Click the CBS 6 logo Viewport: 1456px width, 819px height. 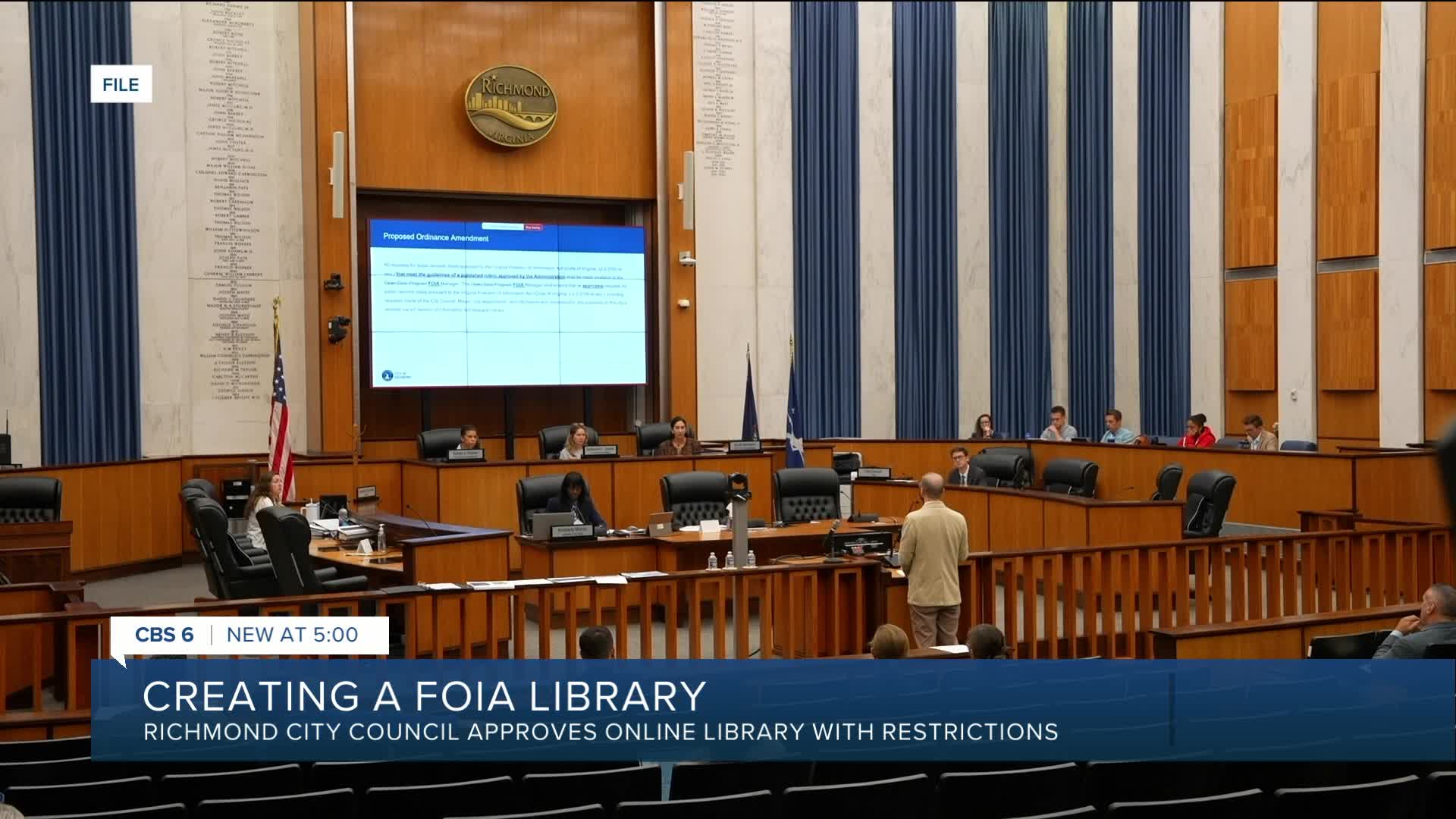[164, 635]
